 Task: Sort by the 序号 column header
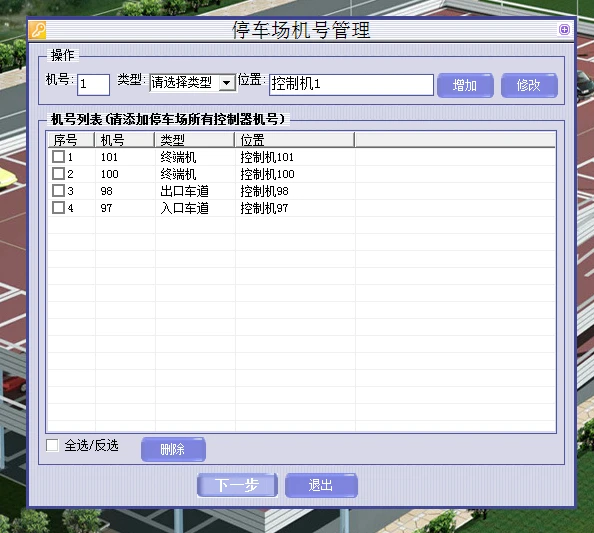pyautogui.click(x=71, y=140)
